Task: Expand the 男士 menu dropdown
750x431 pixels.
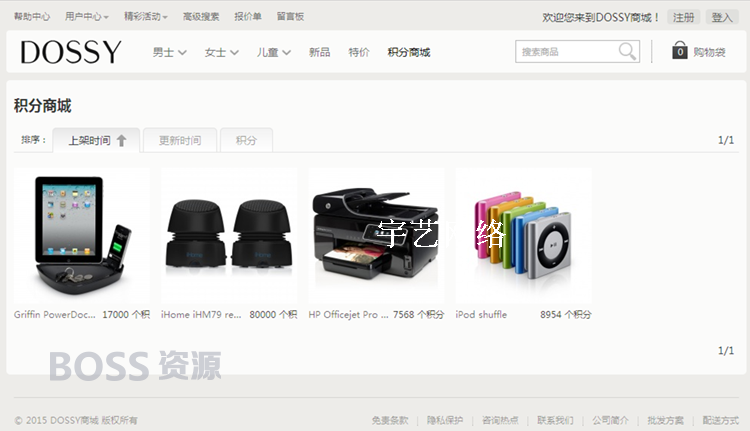Action: coord(169,52)
